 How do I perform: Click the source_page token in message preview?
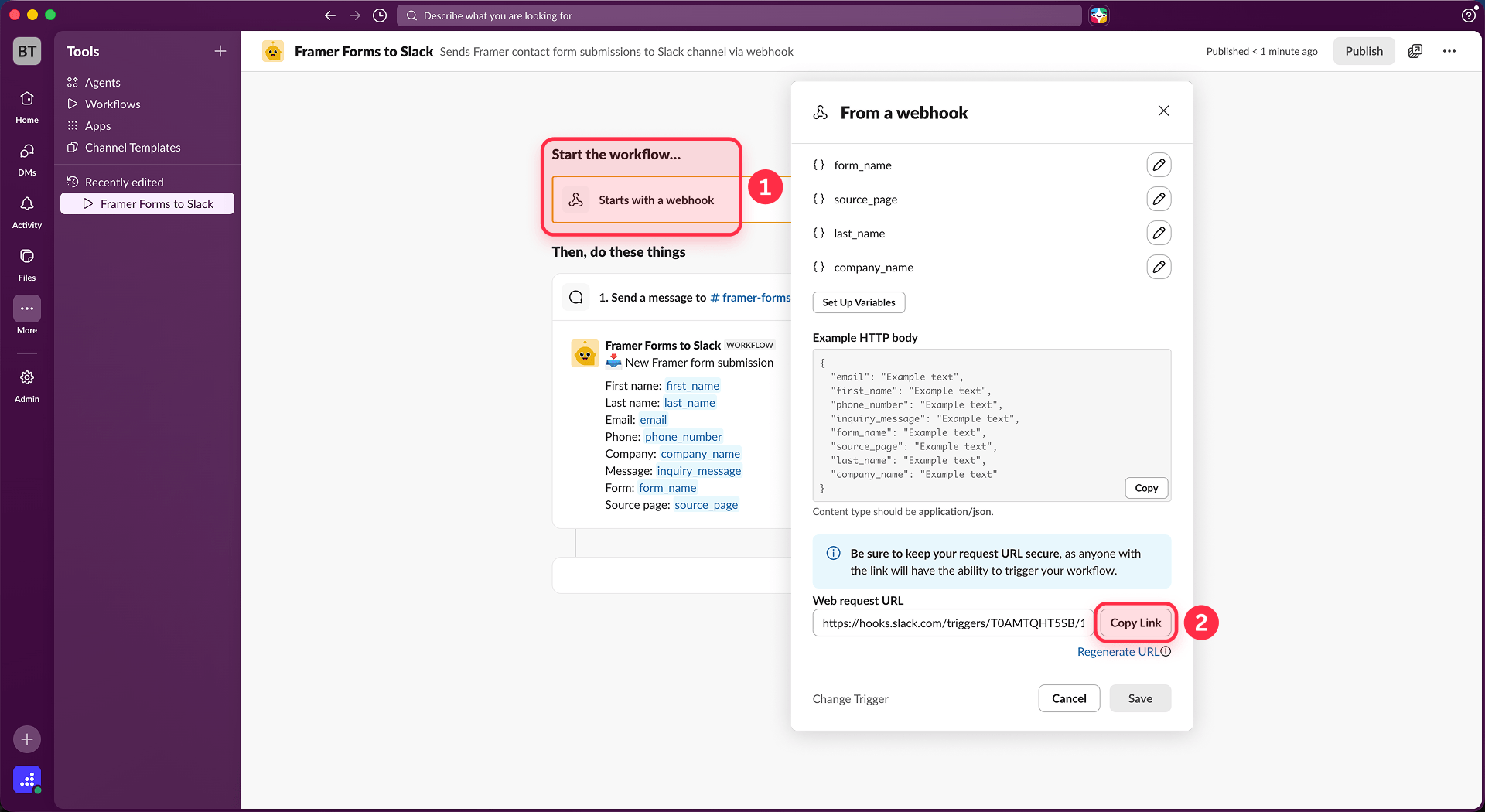click(x=706, y=505)
